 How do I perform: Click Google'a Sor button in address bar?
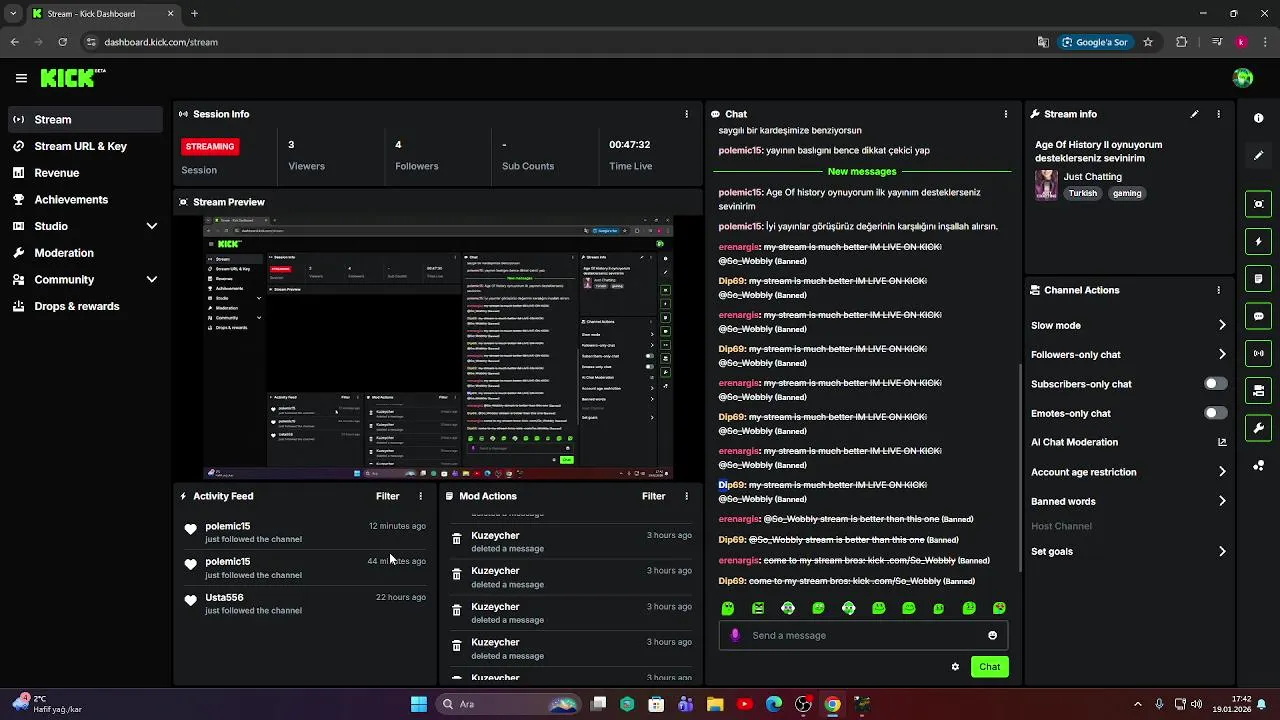1095,42
